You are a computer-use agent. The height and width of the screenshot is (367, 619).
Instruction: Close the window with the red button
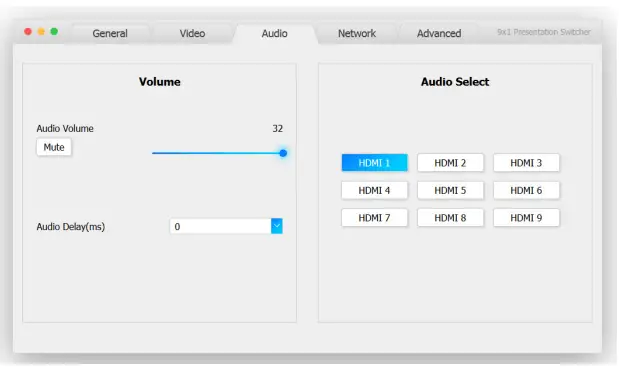coord(28,32)
